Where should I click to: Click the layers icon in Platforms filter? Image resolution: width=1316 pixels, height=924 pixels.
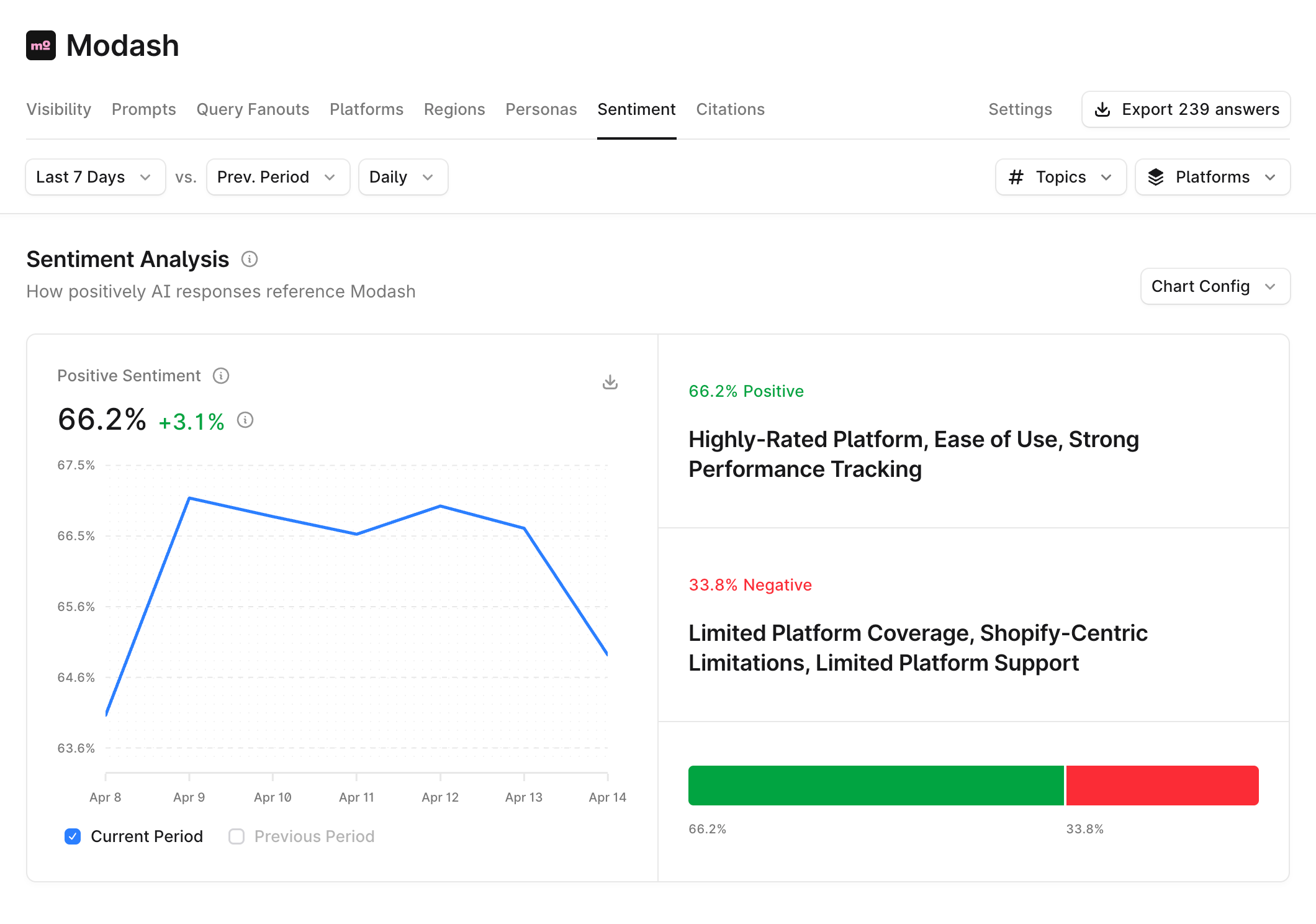click(x=1156, y=177)
